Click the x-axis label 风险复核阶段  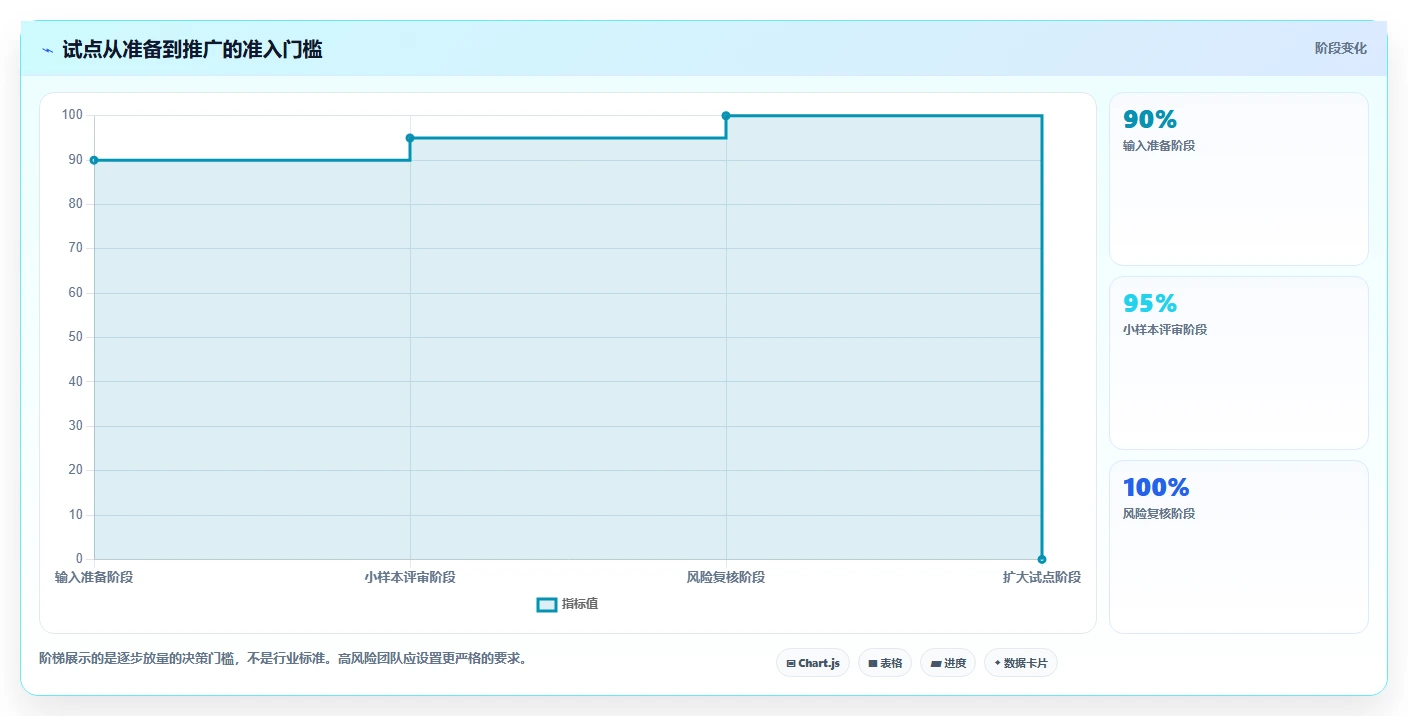click(726, 578)
